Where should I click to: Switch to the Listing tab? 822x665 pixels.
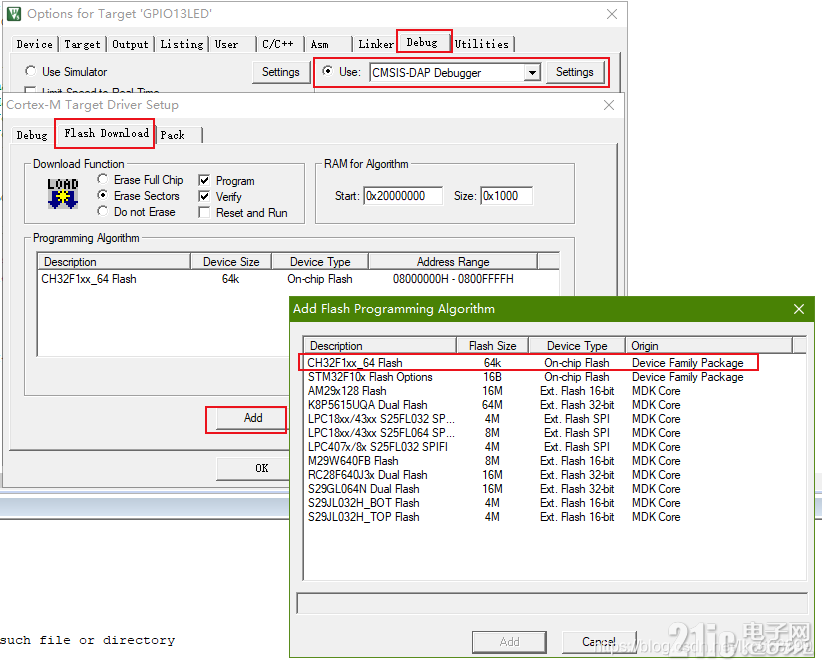coord(181,45)
